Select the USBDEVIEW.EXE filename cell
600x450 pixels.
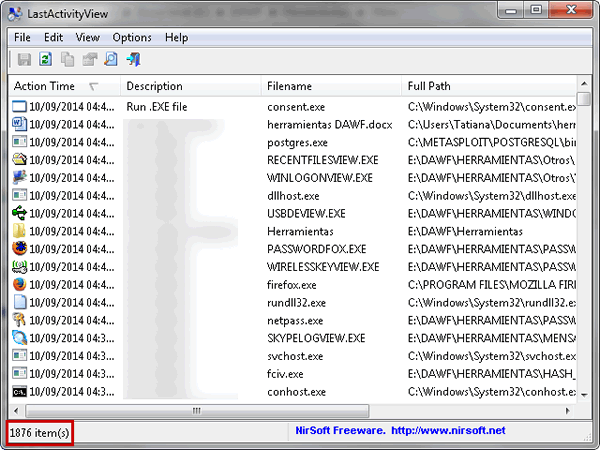(x=306, y=214)
